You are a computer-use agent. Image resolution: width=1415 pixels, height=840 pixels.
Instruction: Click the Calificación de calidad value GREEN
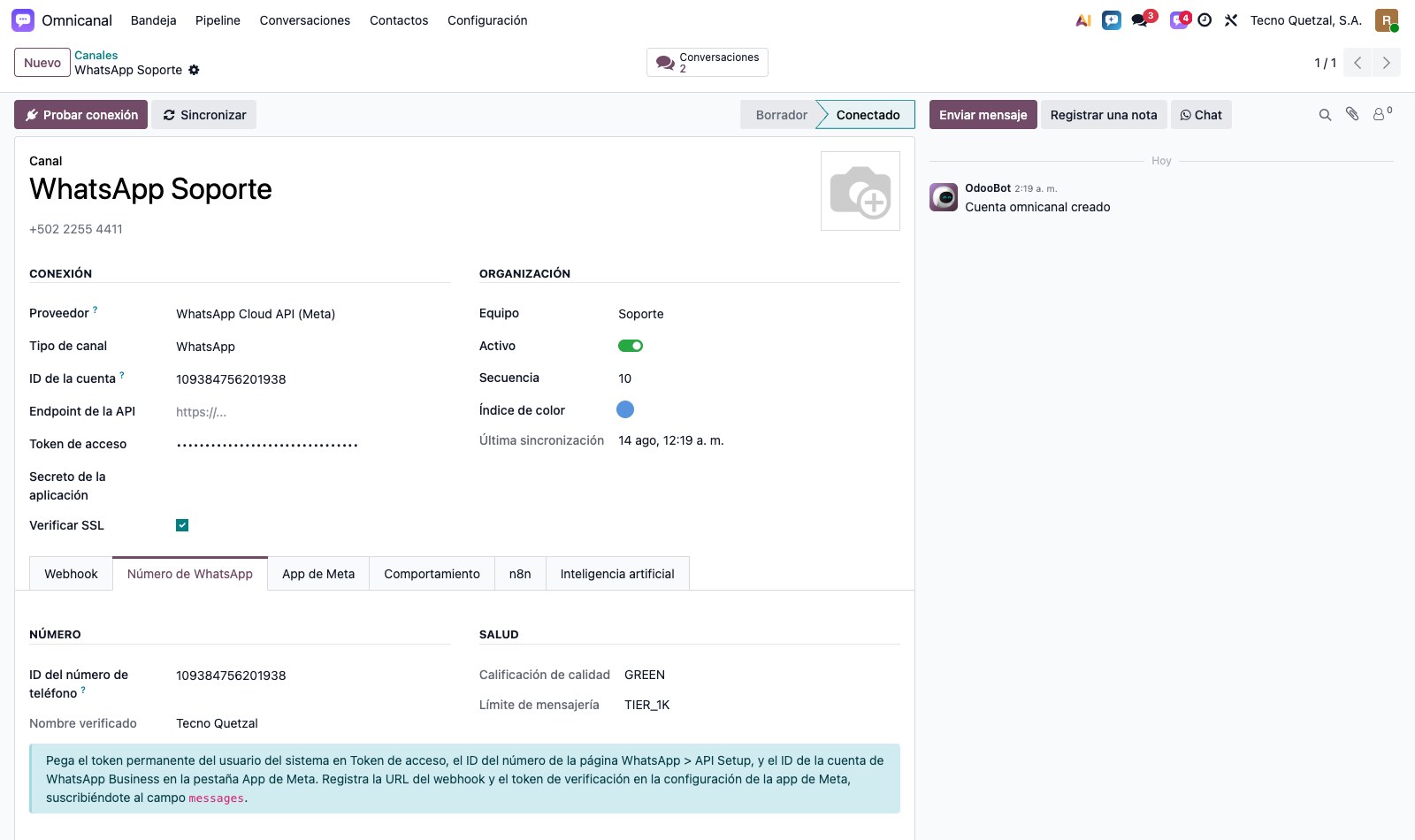pos(645,675)
